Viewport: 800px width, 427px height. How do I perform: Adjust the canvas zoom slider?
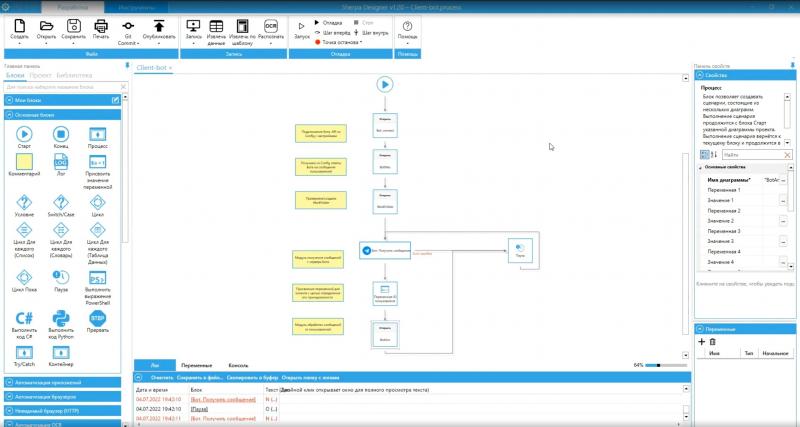665,365
